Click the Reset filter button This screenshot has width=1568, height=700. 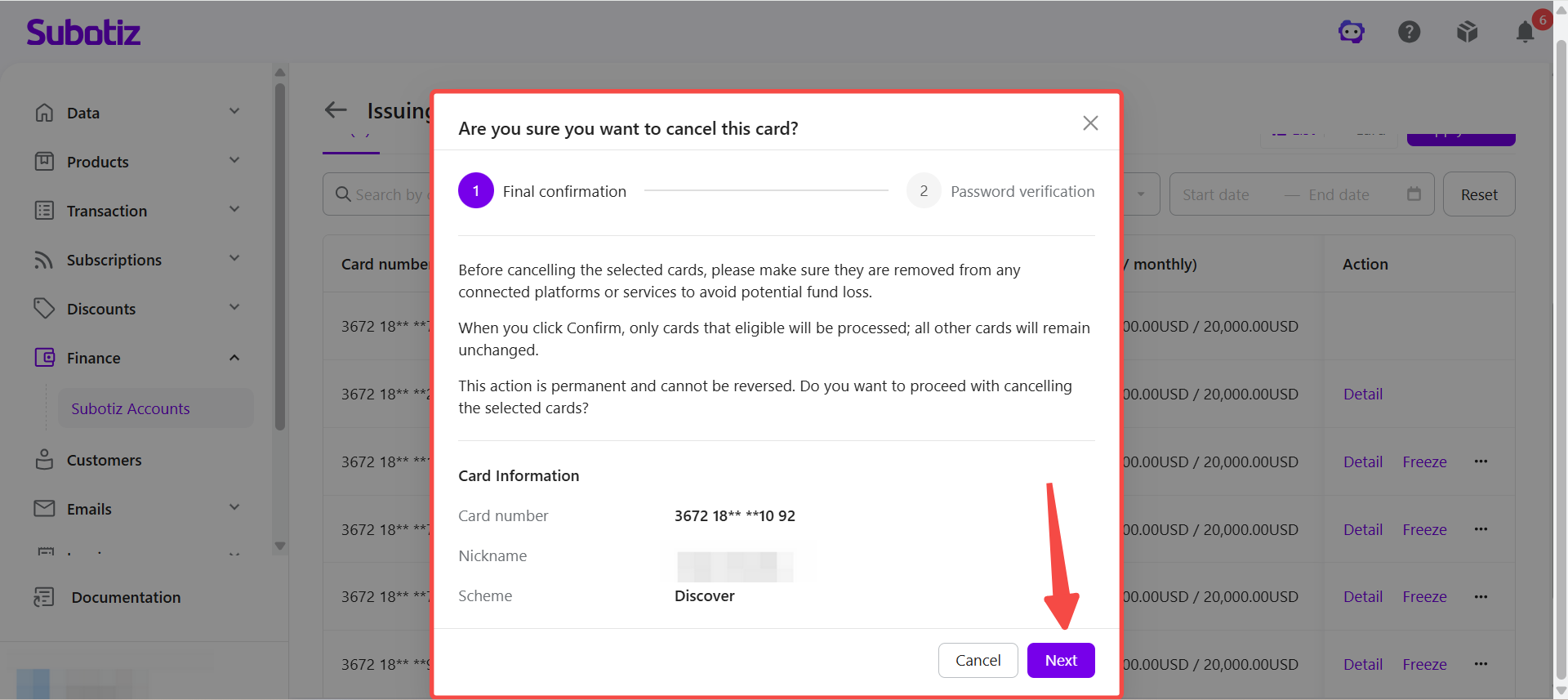tap(1479, 194)
